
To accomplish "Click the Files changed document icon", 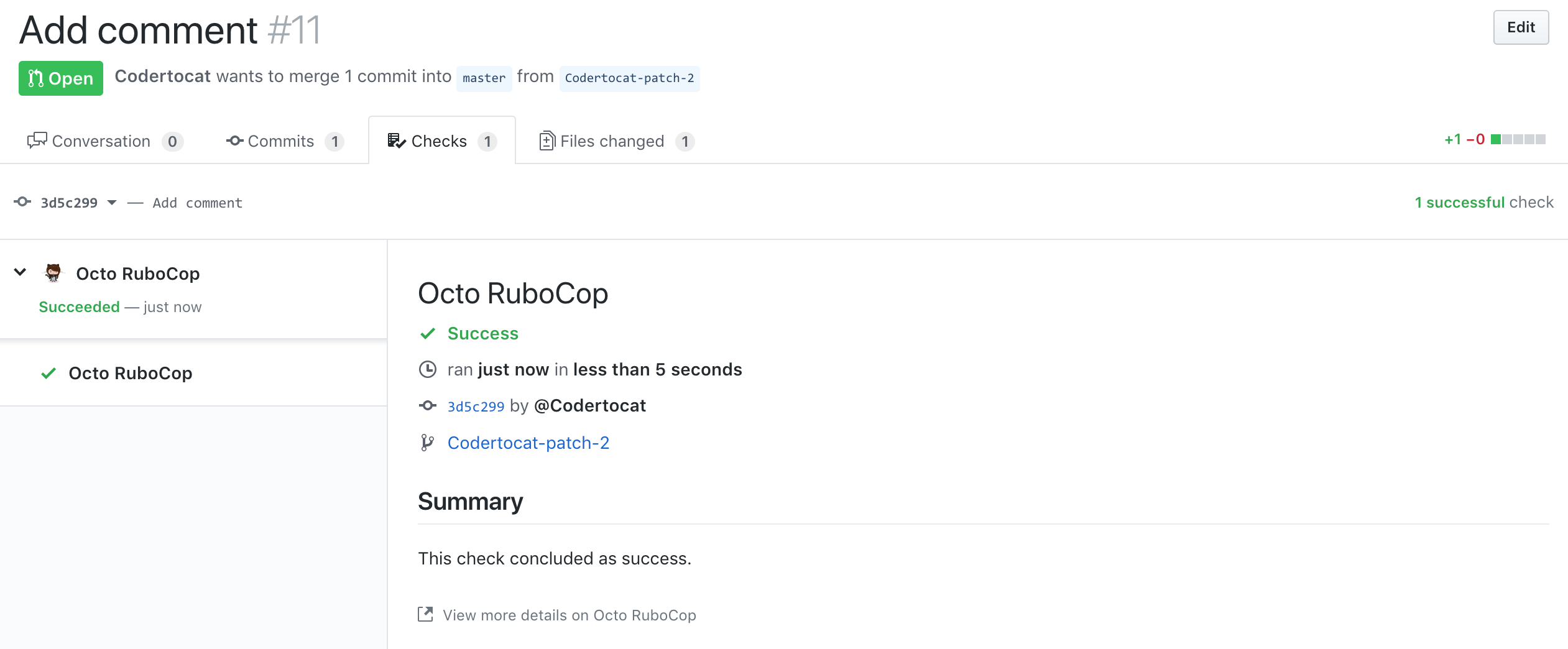I will [545, 140].
